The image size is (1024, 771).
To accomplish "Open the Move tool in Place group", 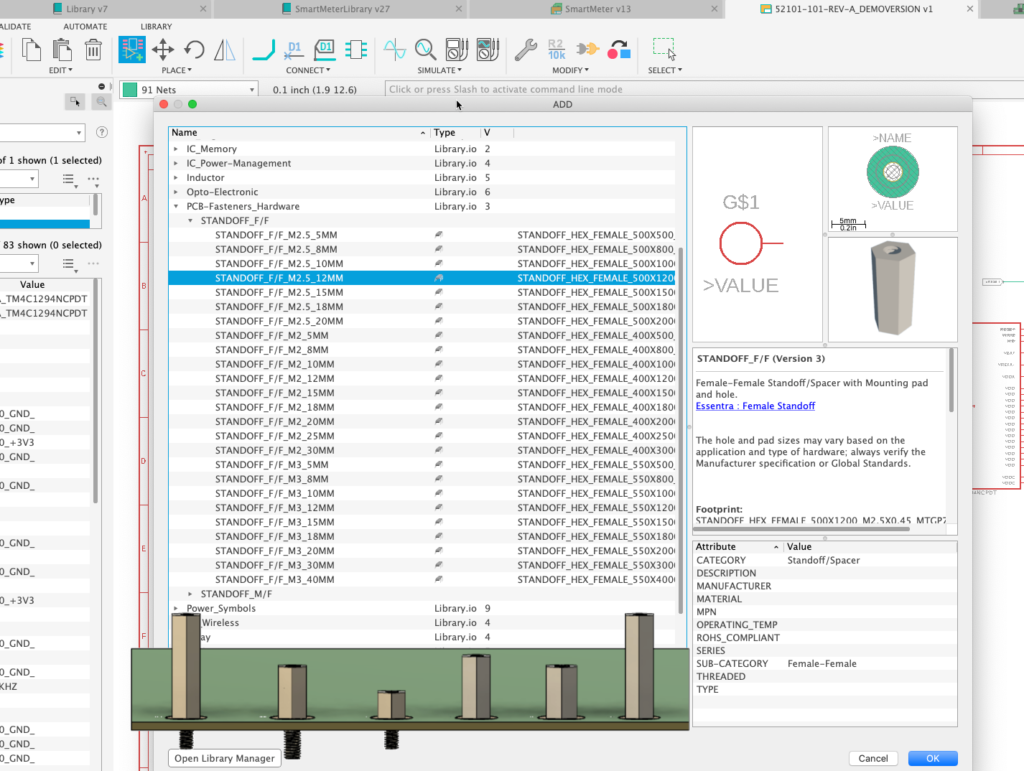I will coord(162,49).
